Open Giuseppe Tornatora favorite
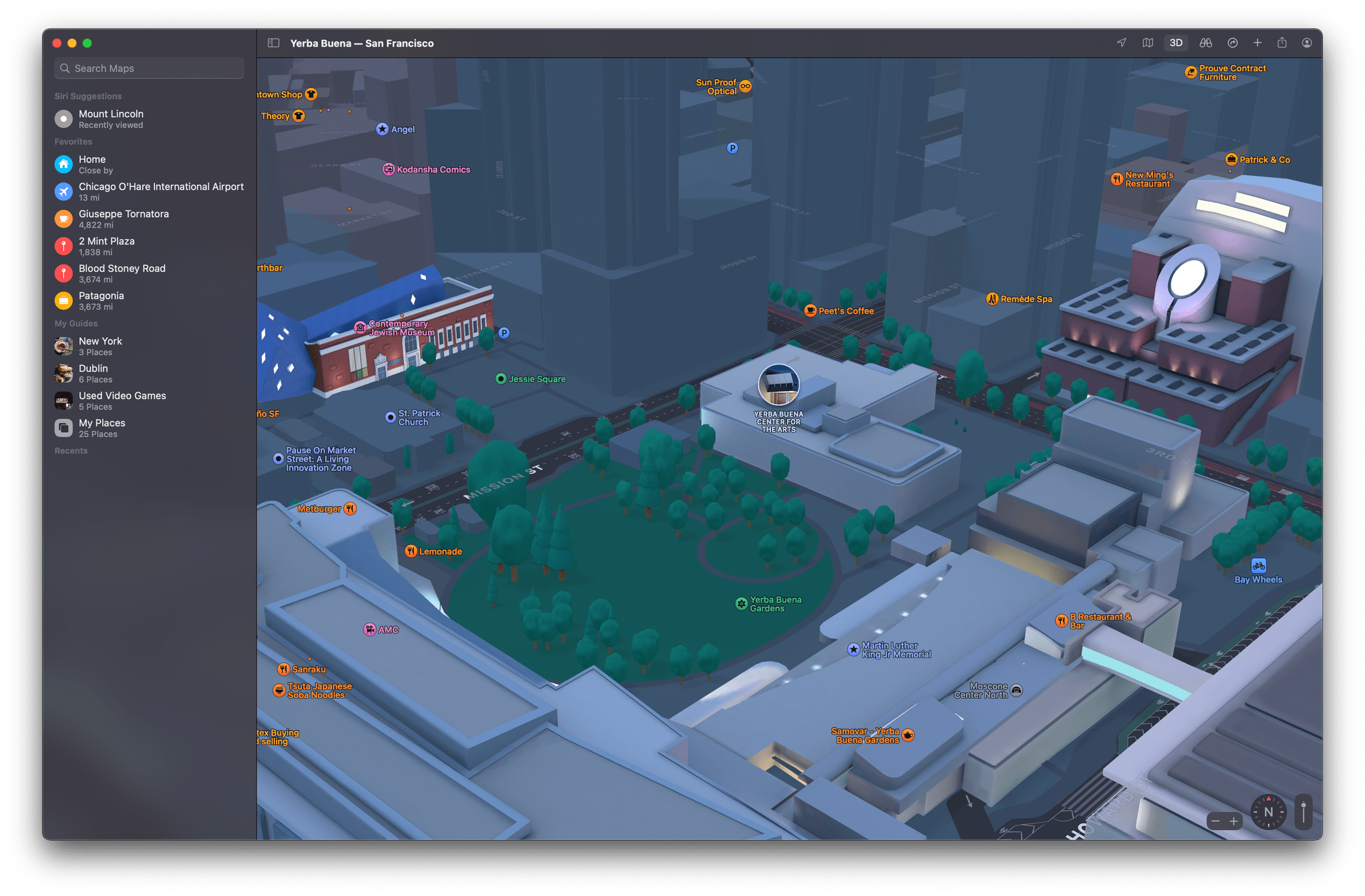The width and height of the screenshot is (1365, 896). (x=149, y=219)
